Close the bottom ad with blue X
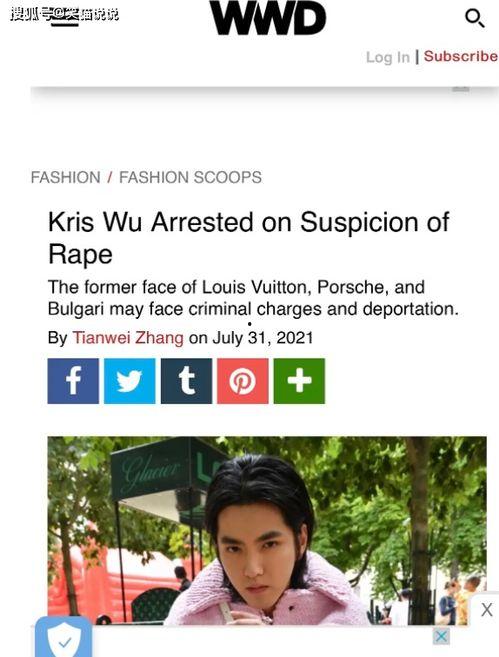 tap(441, 636)
